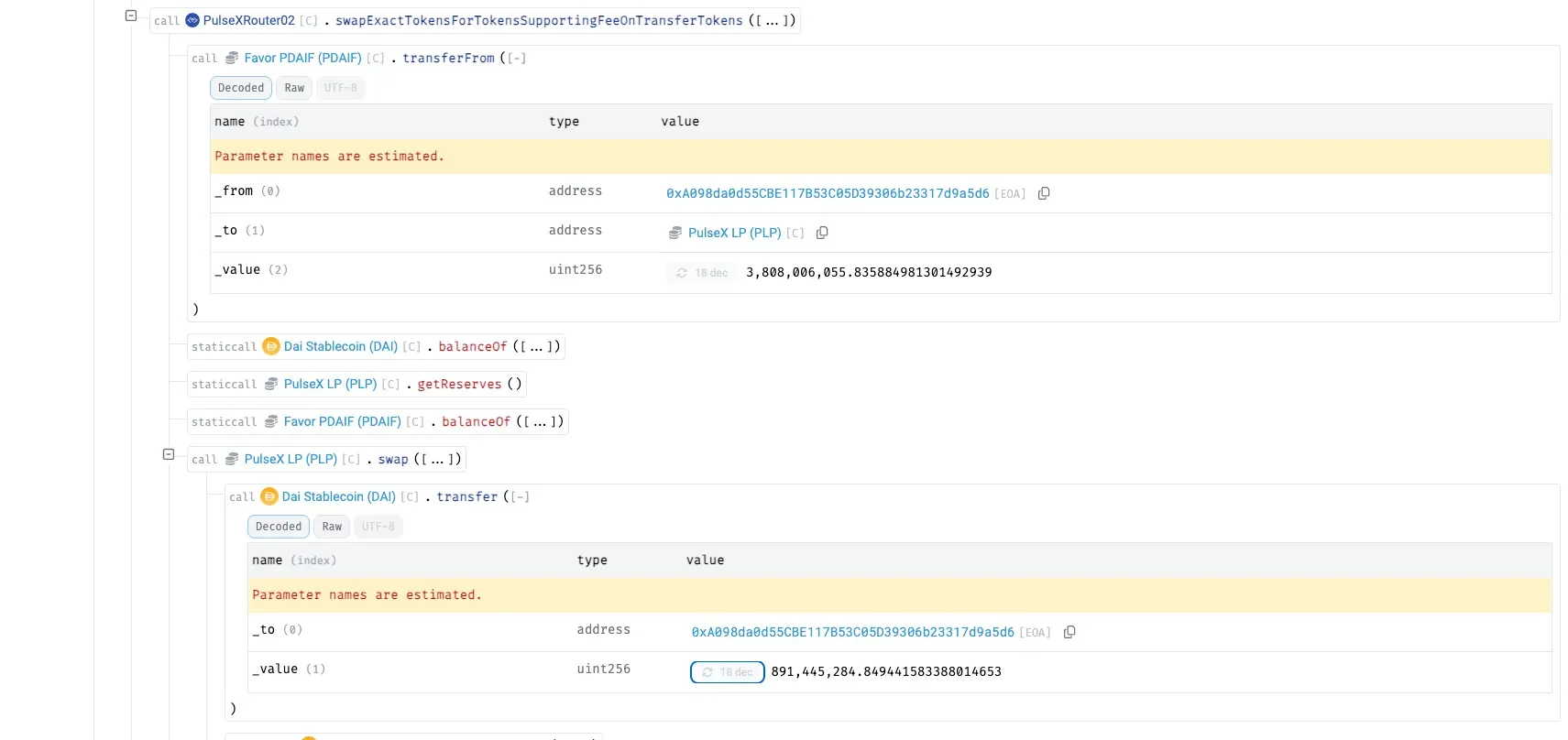Collapse the PulseXRouter02 call tree node
This screenshot has height=740, width=1568.
pos(131,16)
